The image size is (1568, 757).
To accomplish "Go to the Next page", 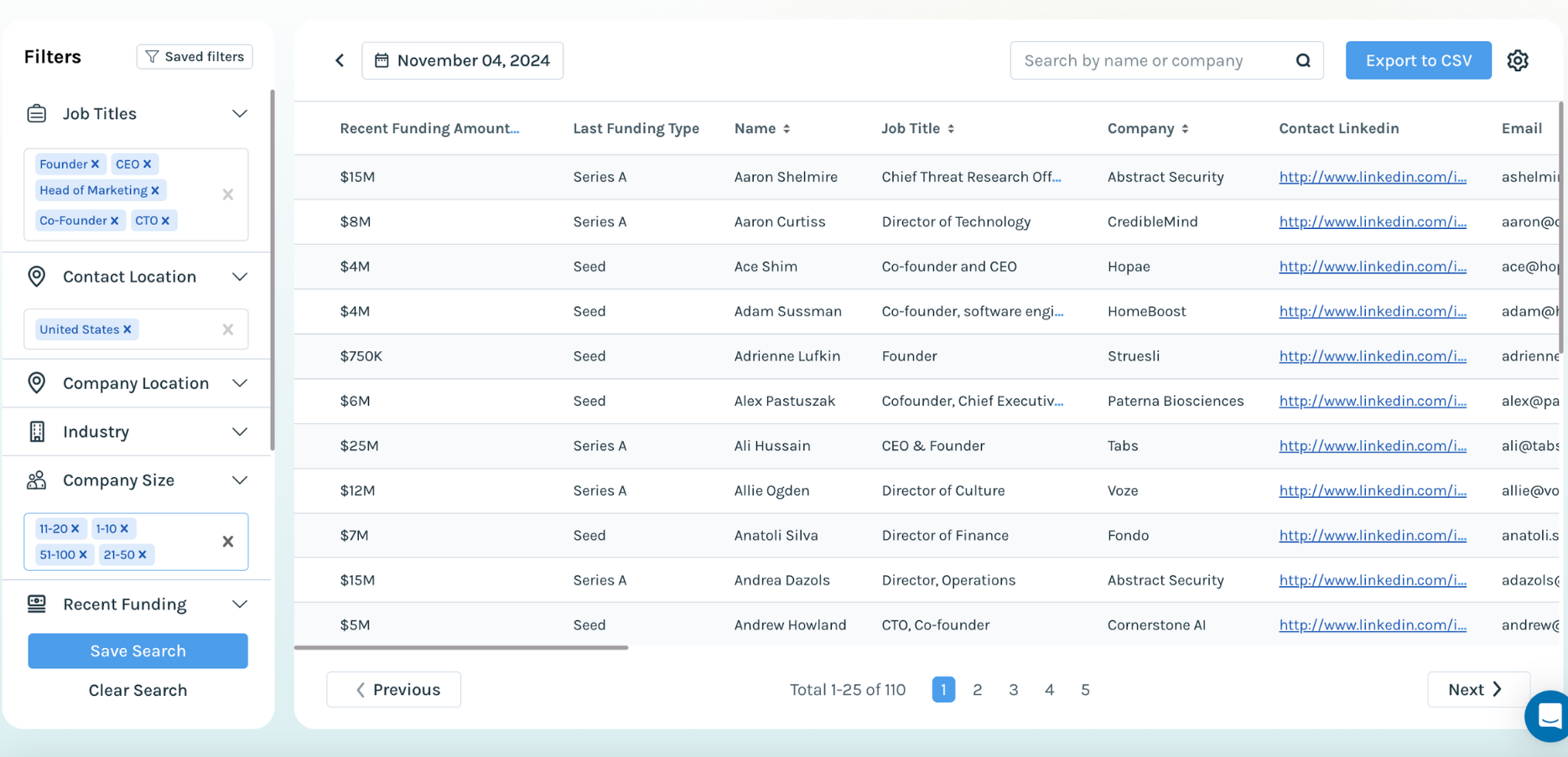I will [x=1479, y=690].
